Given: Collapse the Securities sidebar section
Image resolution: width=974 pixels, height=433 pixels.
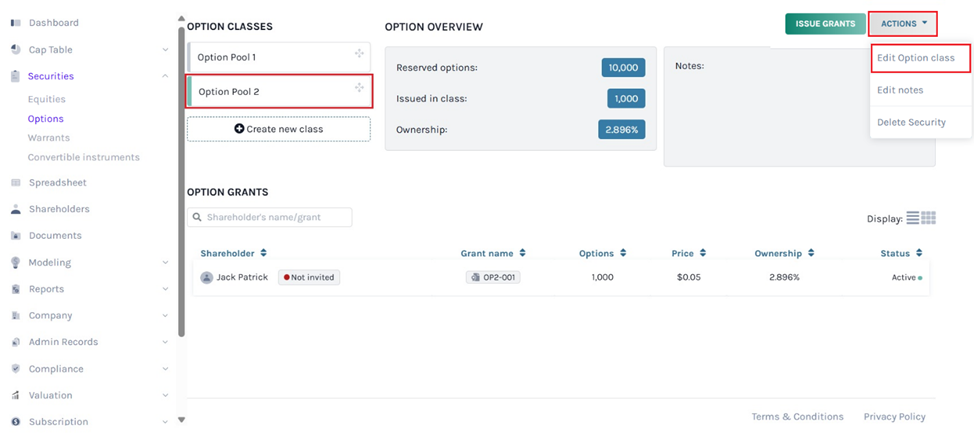Looking at the screenshot, I should coord(165,76).
